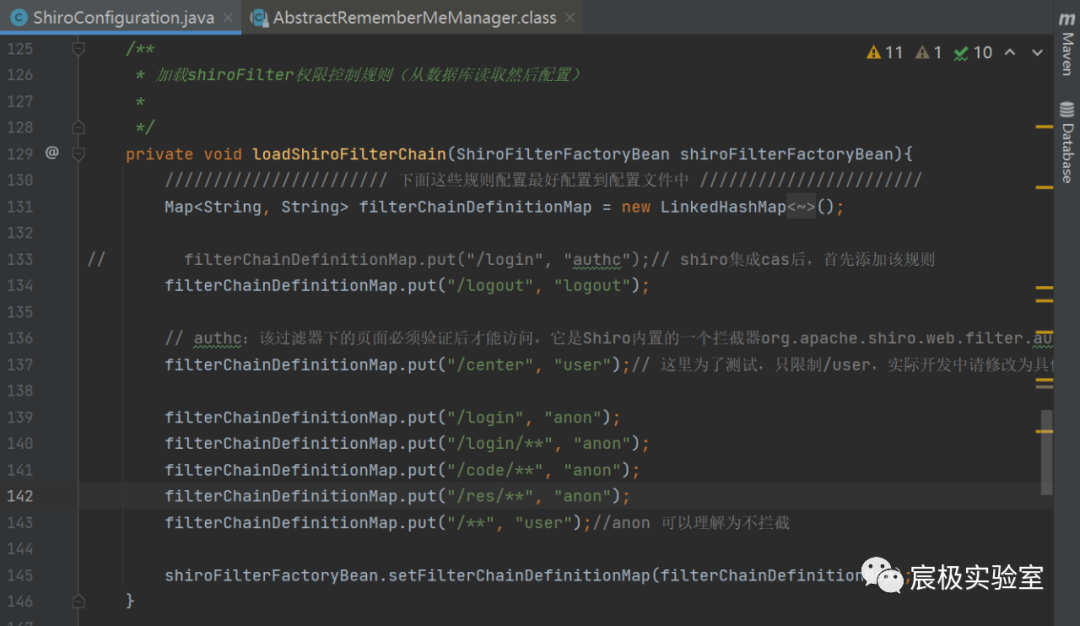This screenshot has height=626, width=1080.
Task: Click the green typo indicator showing 10
Action: point(973,52)
